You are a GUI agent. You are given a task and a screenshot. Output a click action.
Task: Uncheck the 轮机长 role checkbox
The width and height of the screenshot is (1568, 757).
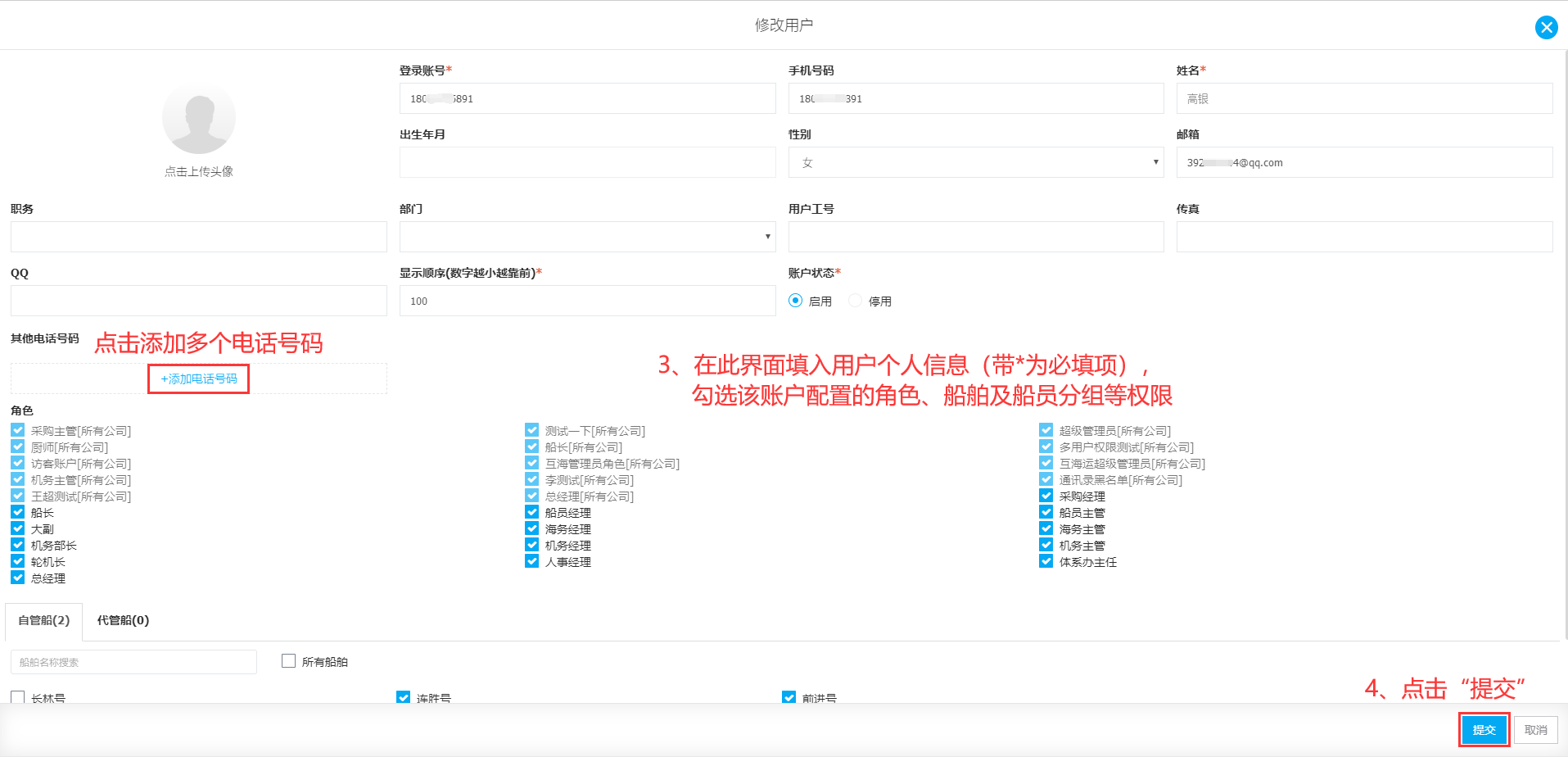(x=18, y=561)
